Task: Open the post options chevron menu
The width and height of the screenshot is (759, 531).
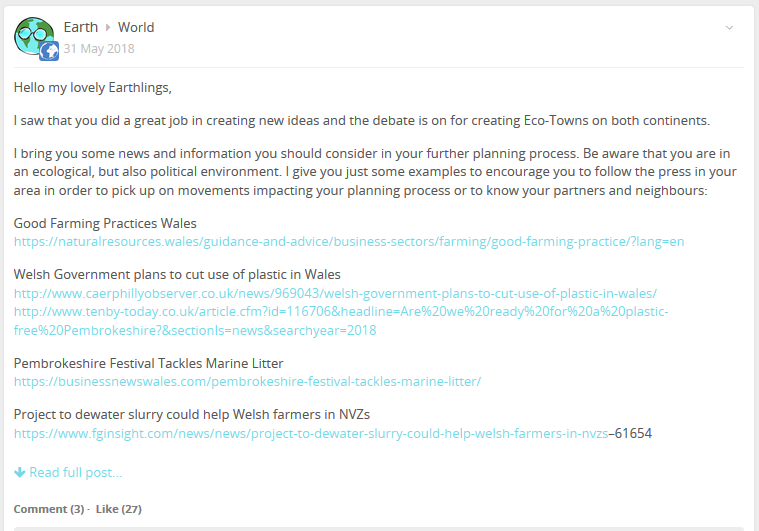Action: [x=729, y=28]
